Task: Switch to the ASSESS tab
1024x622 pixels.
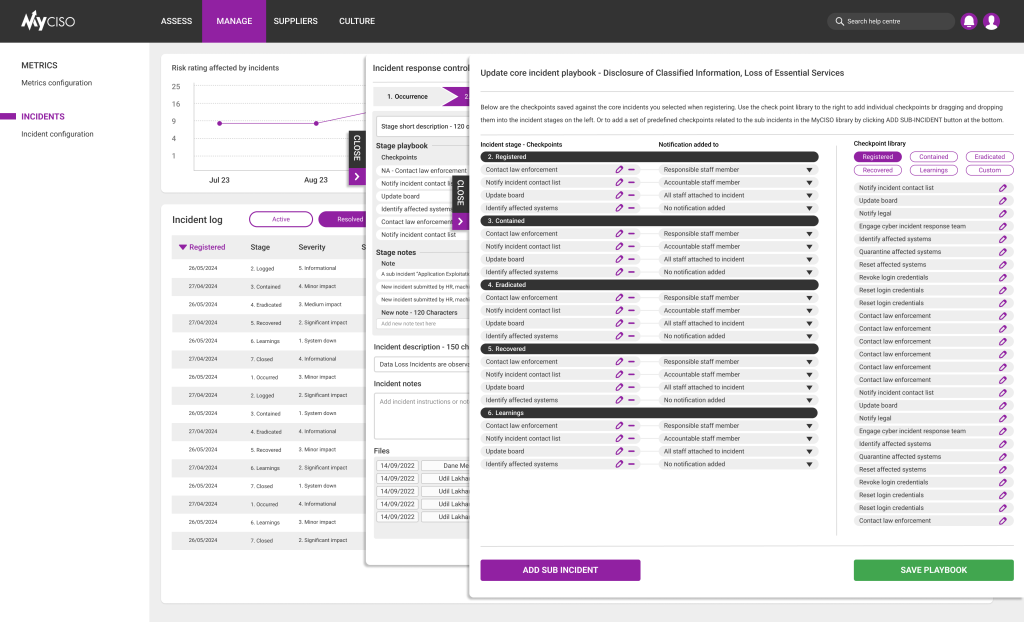Action: tap(176, 20)
